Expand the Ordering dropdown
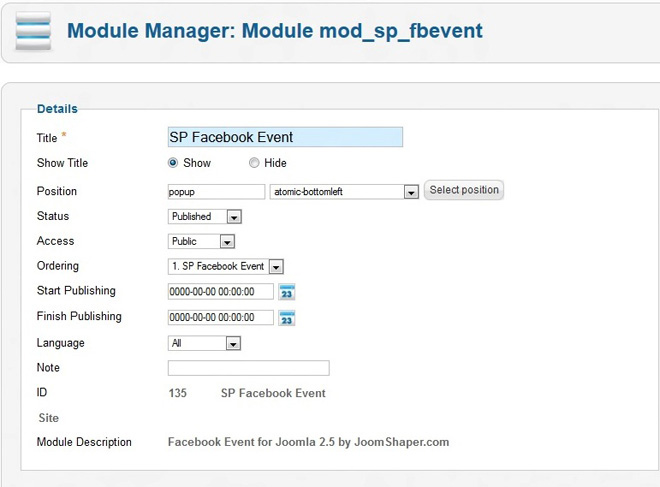Screen dimensions: 660x487 point(226,266)
